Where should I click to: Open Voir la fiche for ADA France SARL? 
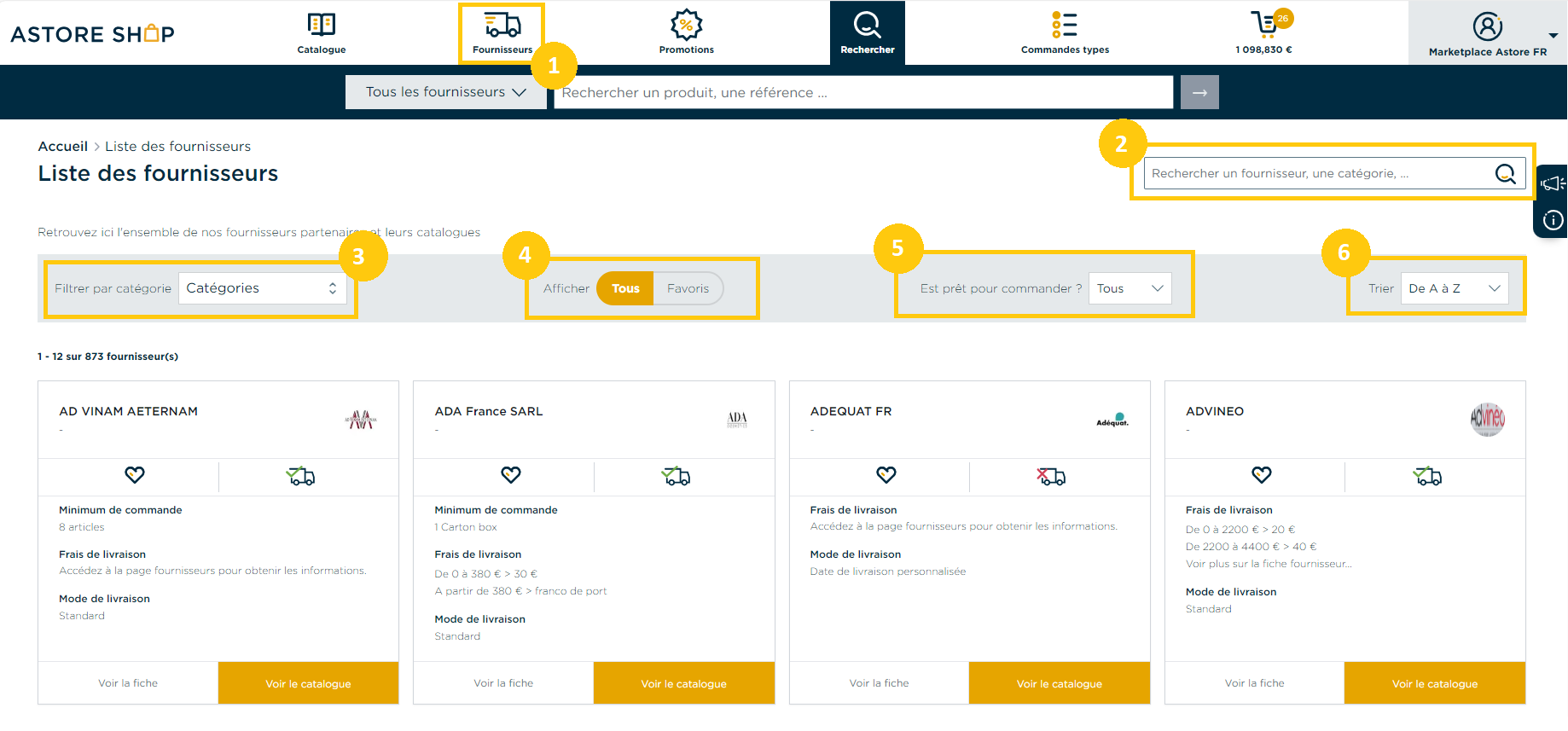click(x=503, y=683)
